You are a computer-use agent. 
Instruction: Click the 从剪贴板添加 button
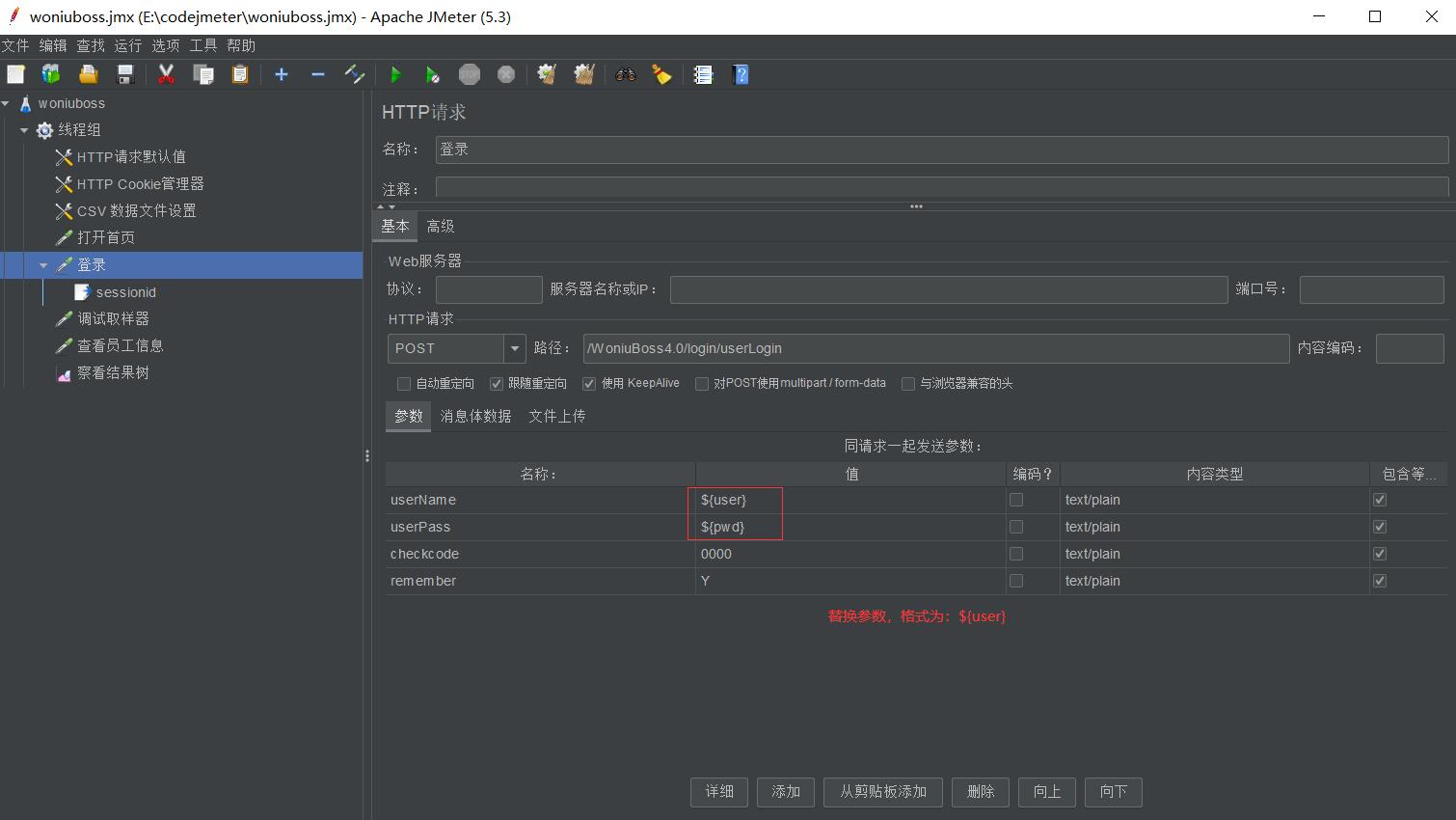pos(883,792)
